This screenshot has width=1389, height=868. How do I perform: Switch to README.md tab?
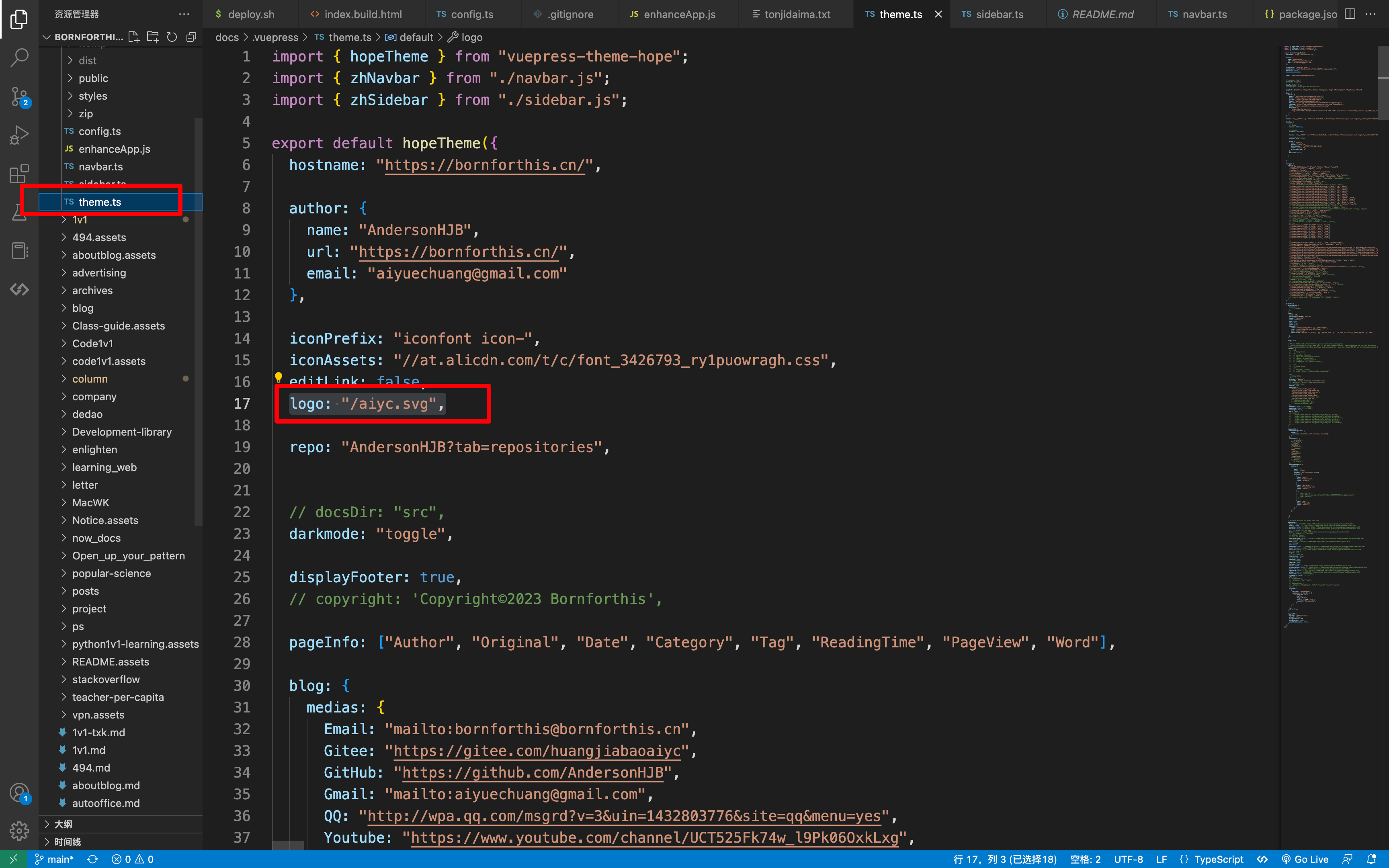1102,14
